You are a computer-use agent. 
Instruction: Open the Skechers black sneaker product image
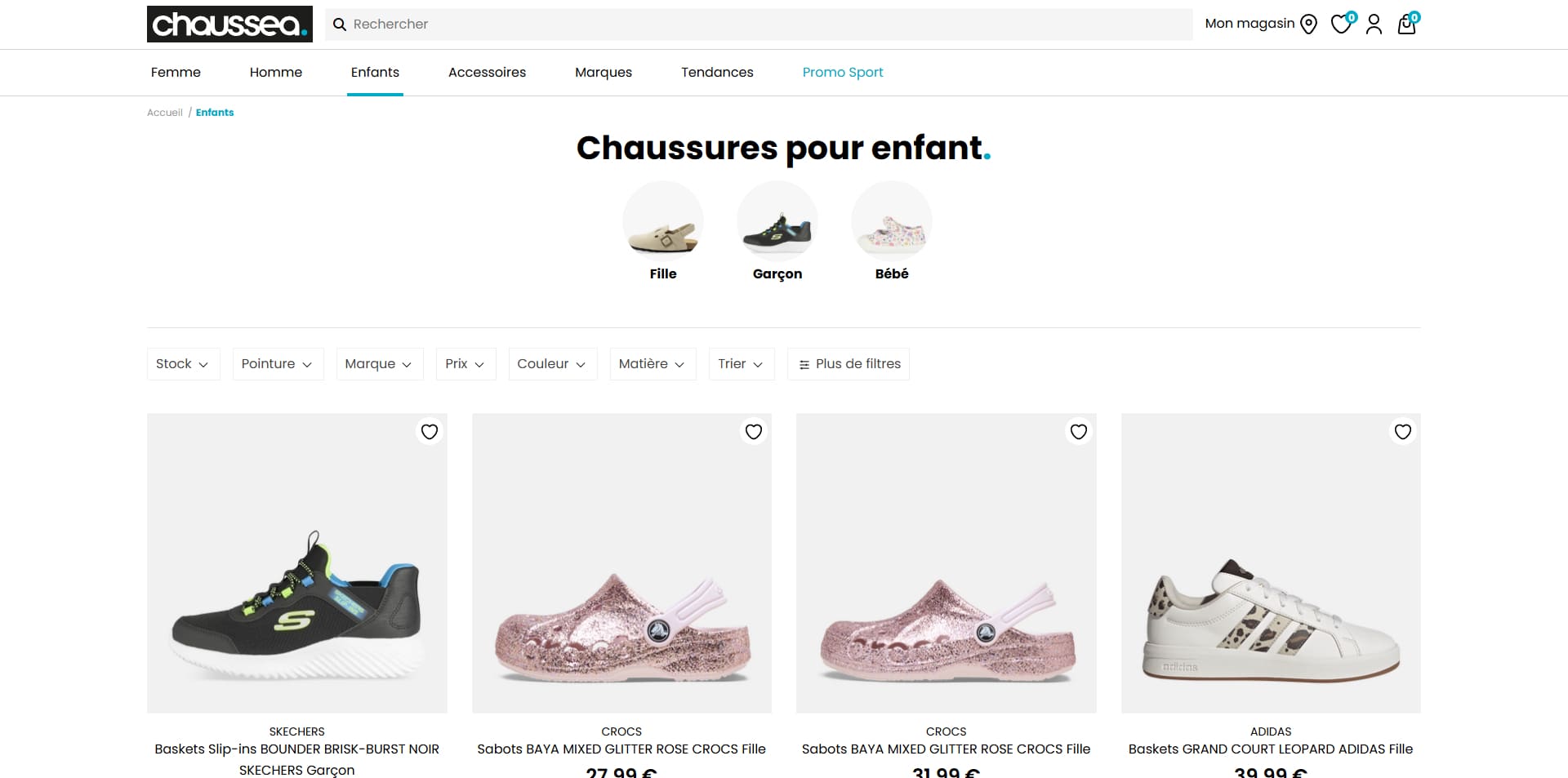[x=297, y=563]
